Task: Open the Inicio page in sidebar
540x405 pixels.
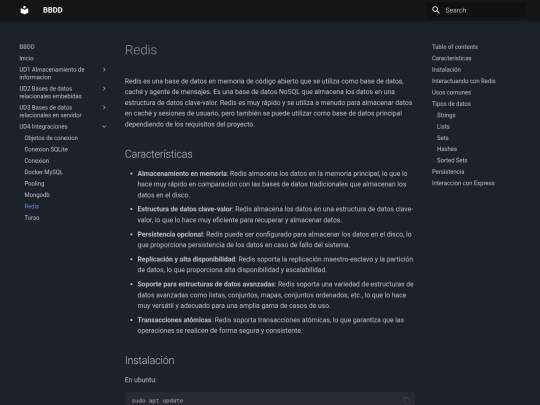Action: (x=27, y=58)
